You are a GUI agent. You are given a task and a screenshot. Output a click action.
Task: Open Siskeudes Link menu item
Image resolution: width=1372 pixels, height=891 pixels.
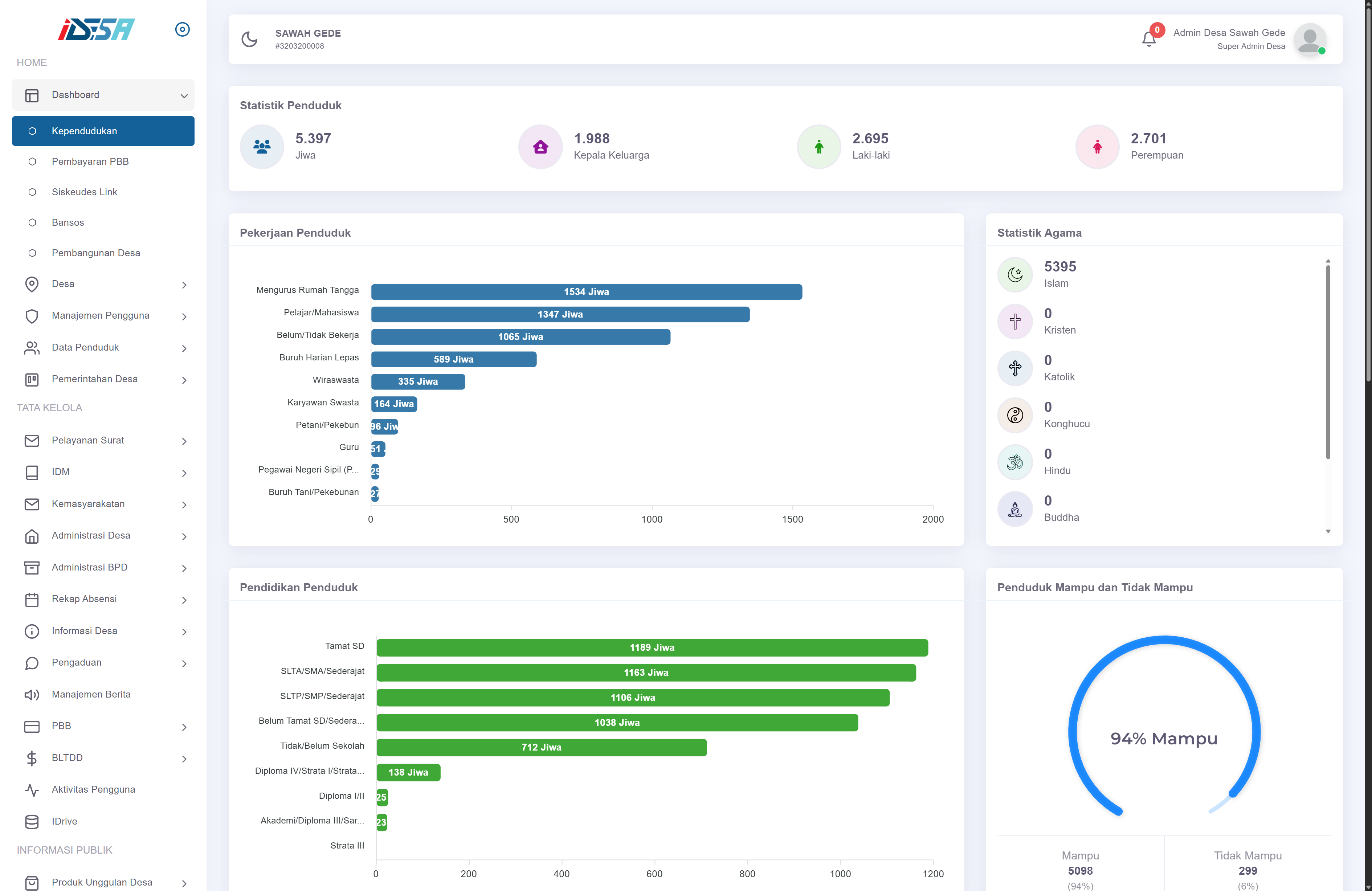(x=84, y=192)
